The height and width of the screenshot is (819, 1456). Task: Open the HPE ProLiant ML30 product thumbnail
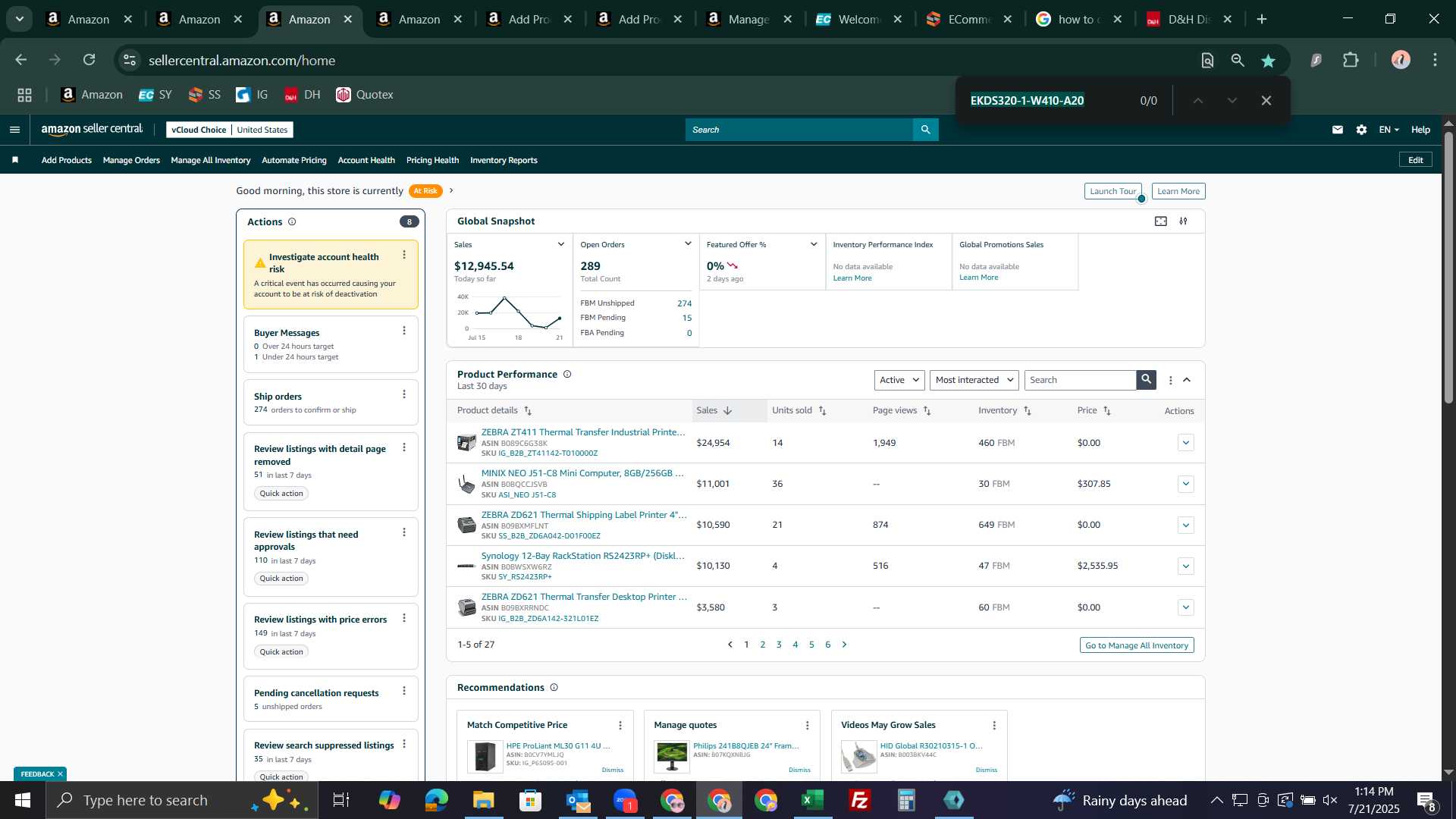(485, 756)
